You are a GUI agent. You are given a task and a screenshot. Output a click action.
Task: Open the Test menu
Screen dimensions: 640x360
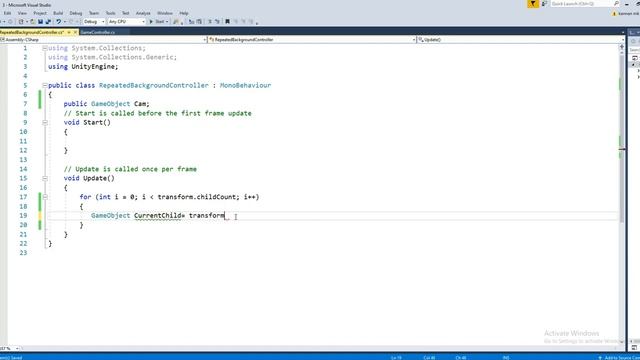pyautogui.click(x=125, y=13)
